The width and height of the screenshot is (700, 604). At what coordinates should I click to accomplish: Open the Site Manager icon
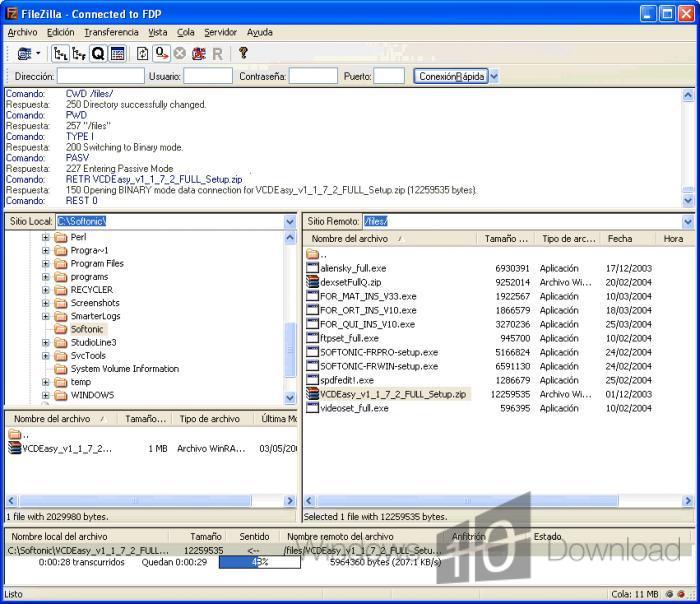24,54
